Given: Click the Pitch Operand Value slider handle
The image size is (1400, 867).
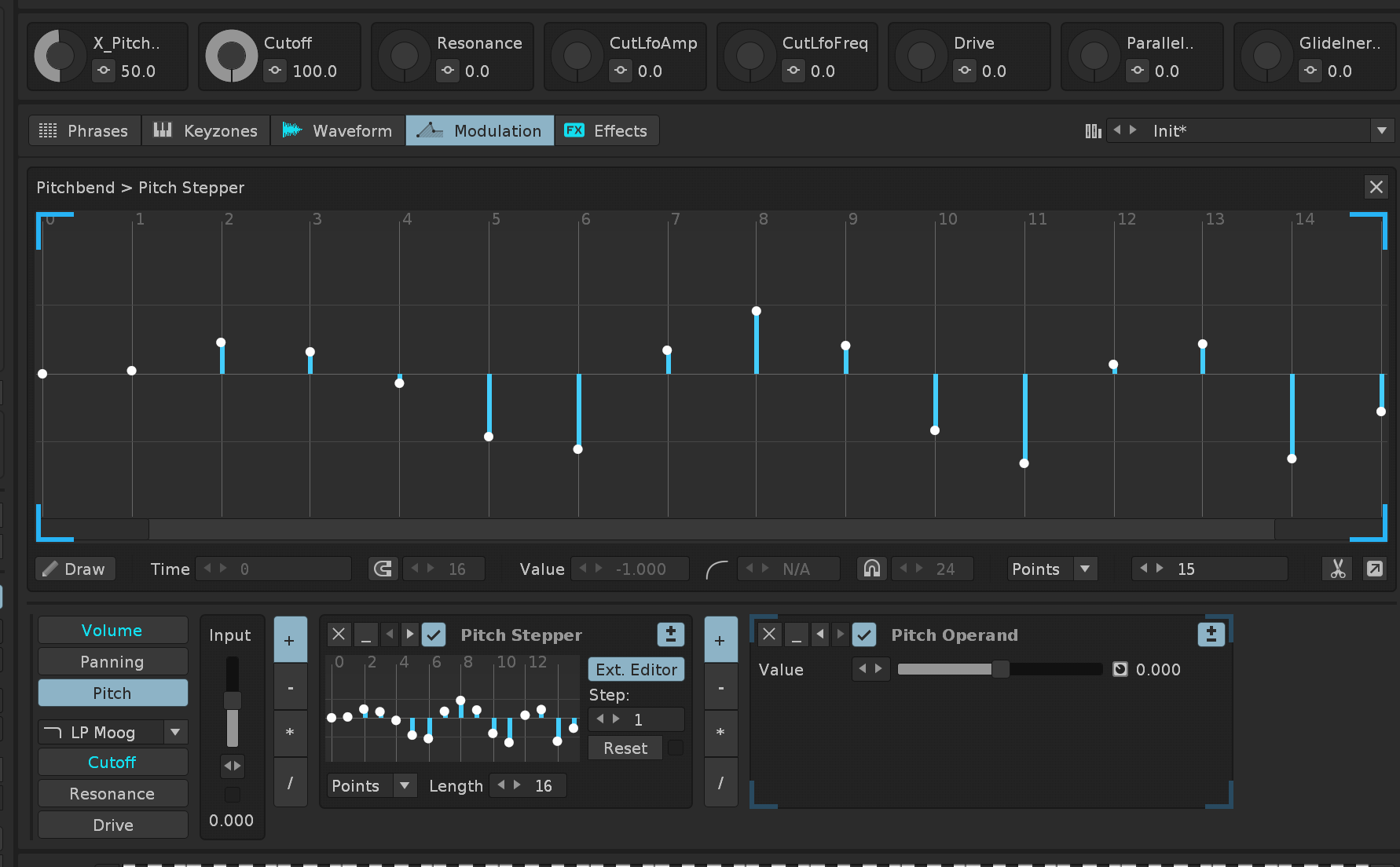Looking at the screenshot, I should pyautogui.click(x=1000, y=669).
